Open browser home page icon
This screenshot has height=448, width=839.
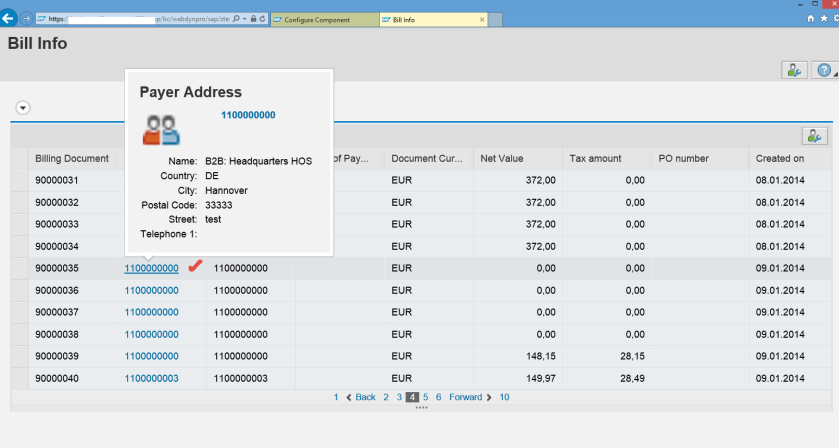[811, 19]
